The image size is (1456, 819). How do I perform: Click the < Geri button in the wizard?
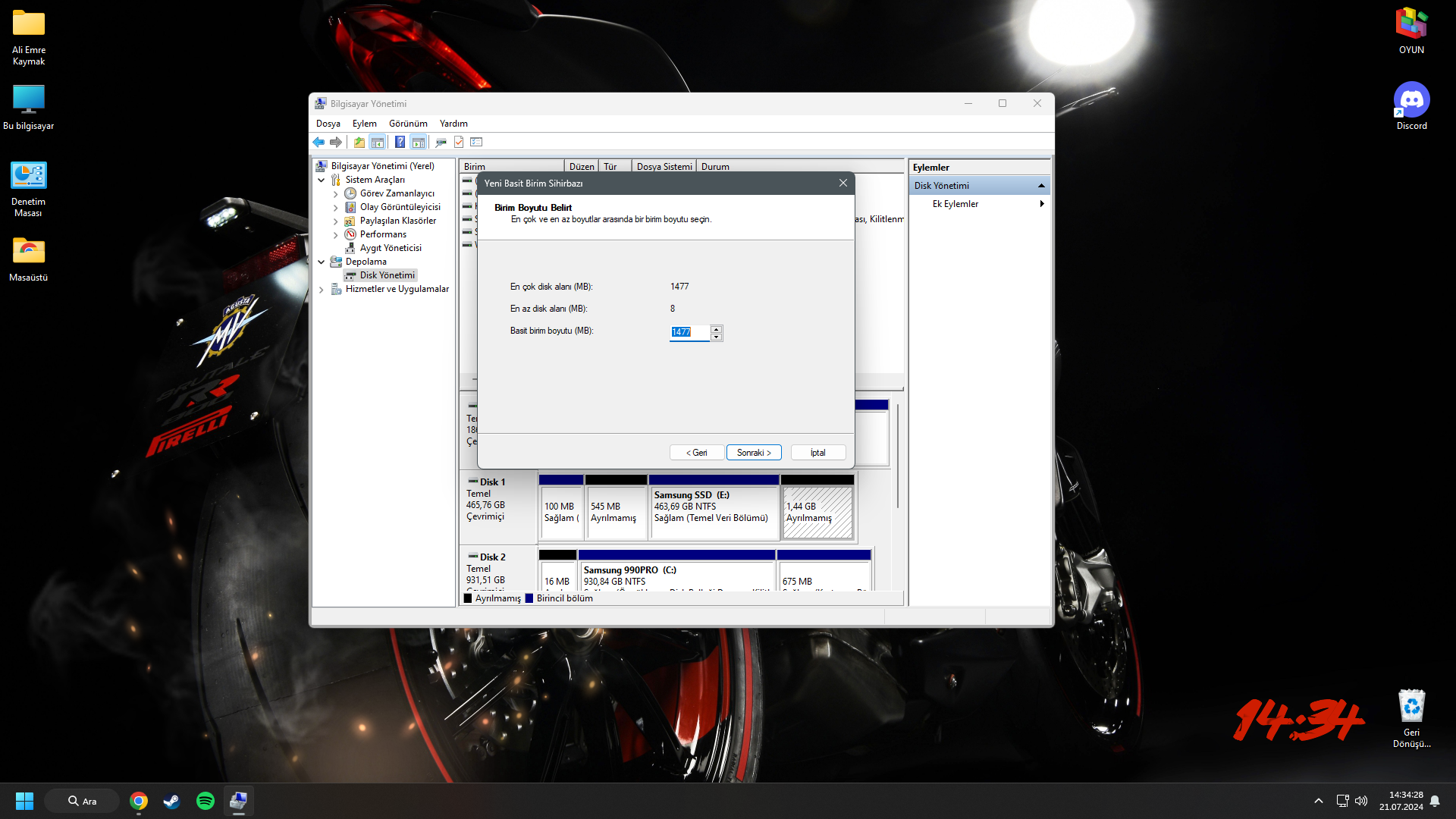coord(697,453)
